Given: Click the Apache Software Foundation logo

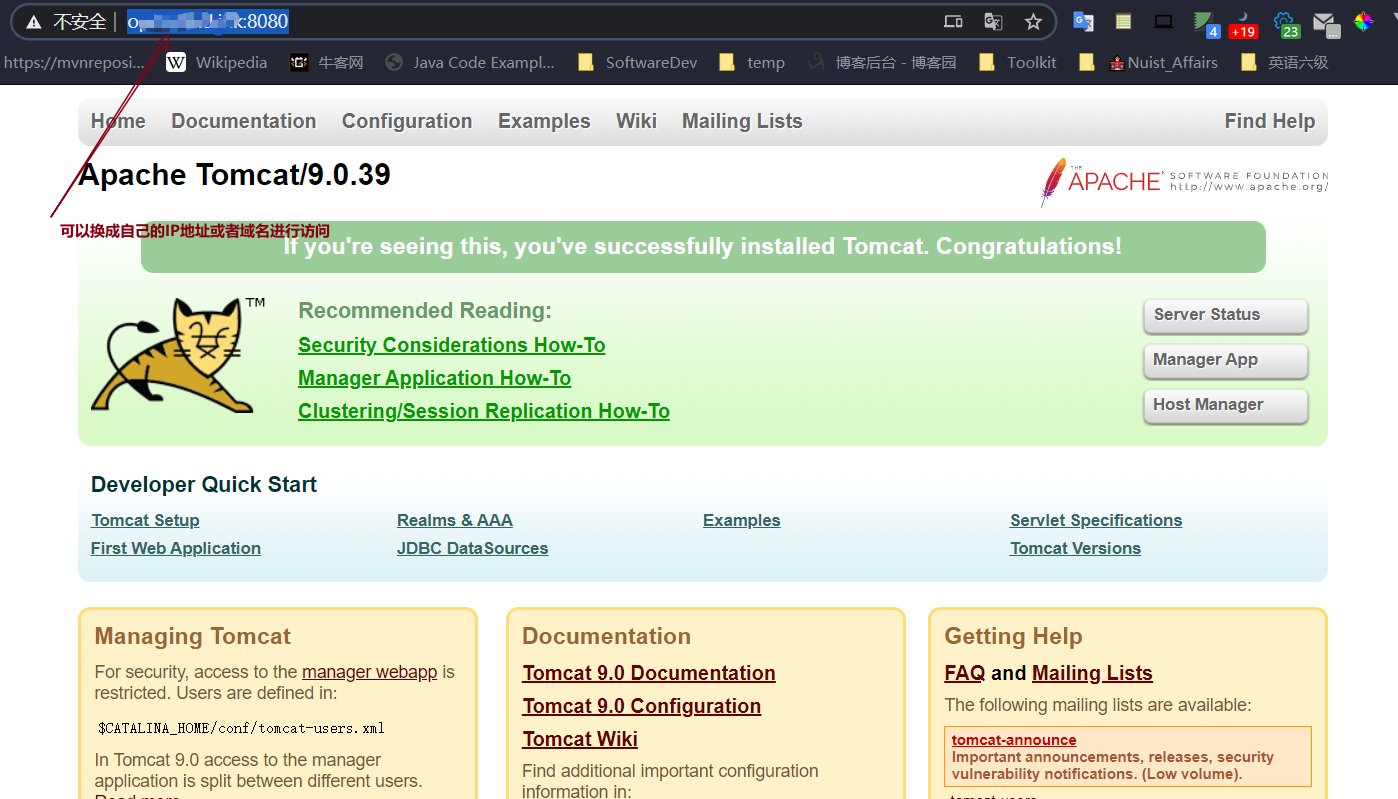Looking at the screenshot, I should pos(1184,181).
